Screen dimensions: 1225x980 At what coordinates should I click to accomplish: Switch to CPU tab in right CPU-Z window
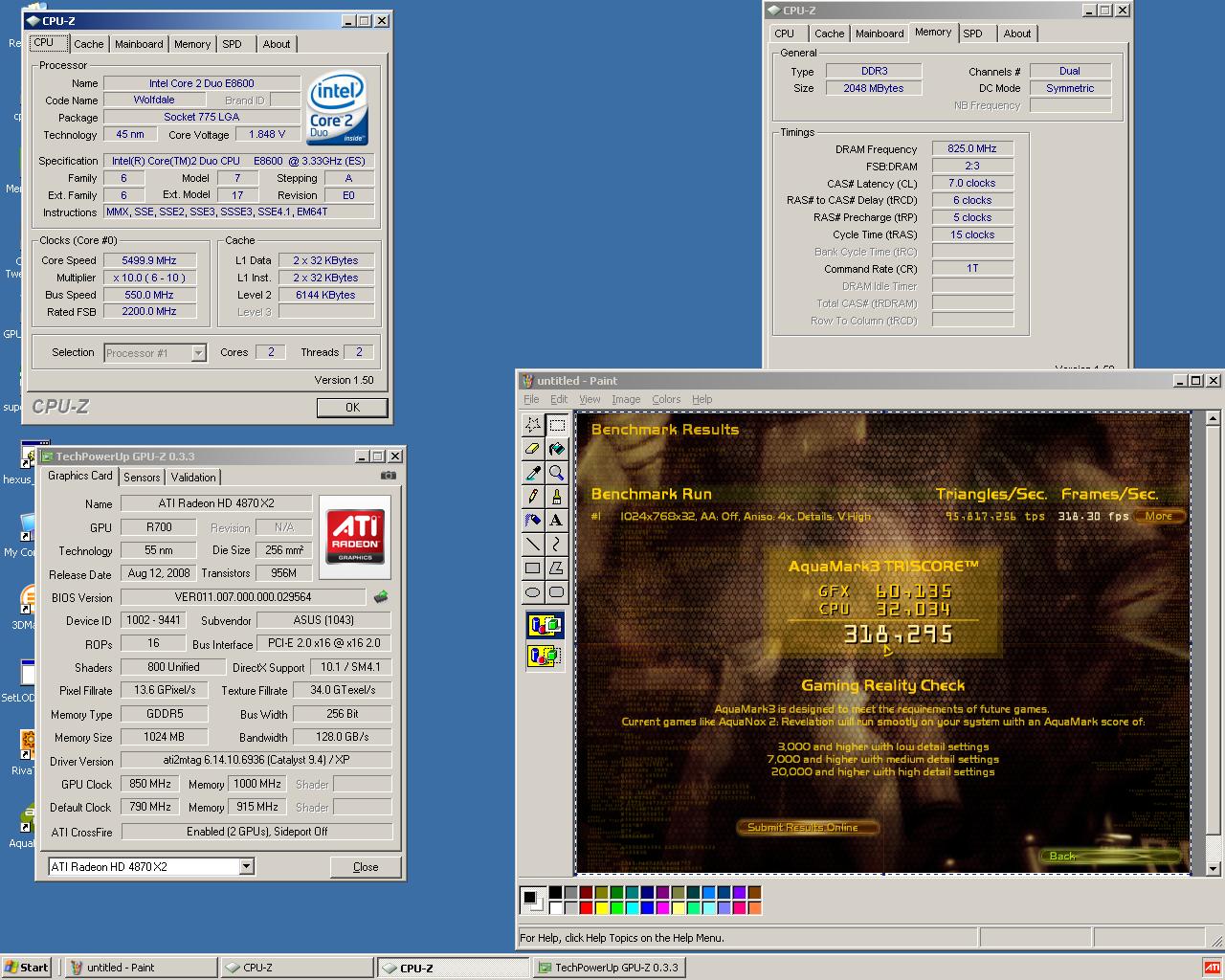tap(785, 33)
